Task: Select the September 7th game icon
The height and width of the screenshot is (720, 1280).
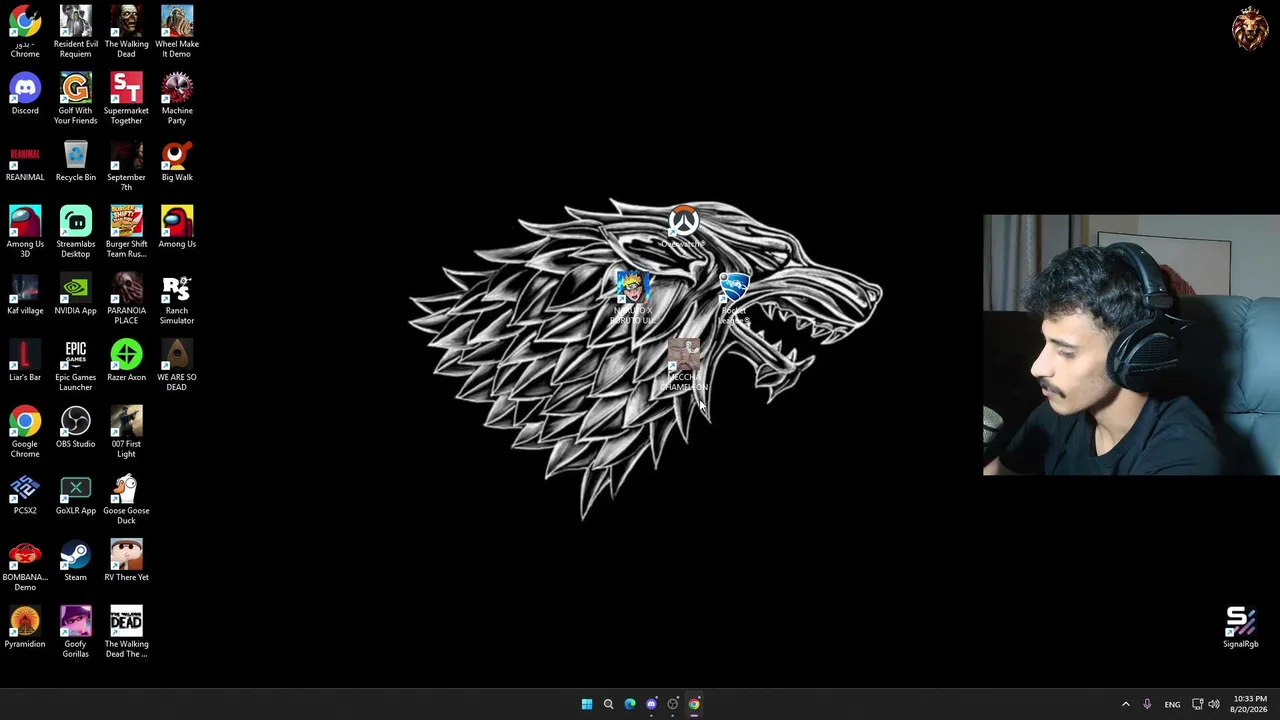Action: pos(126,166)
